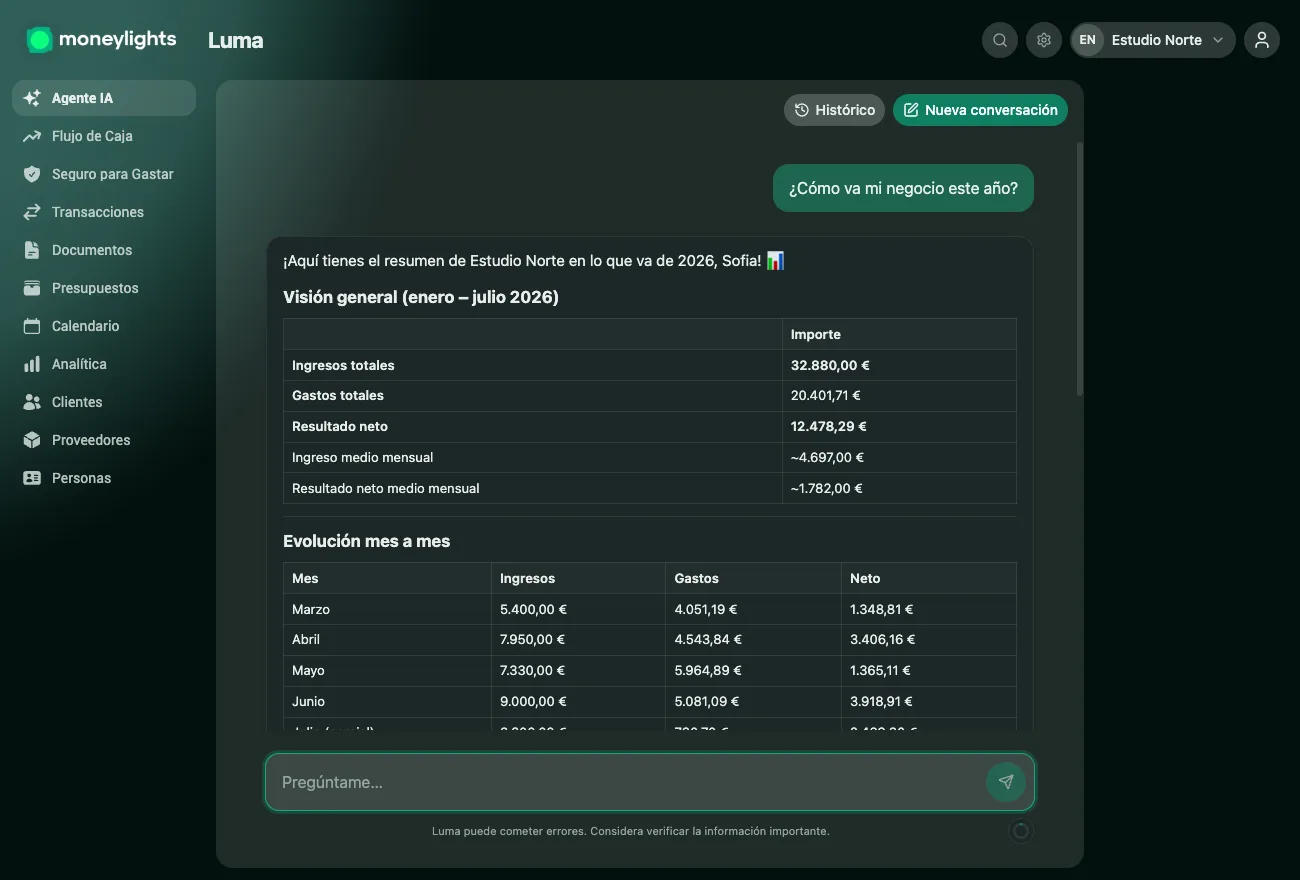Click the Mes column header
The image size is (1300, 880).
[x=305, y=578]
